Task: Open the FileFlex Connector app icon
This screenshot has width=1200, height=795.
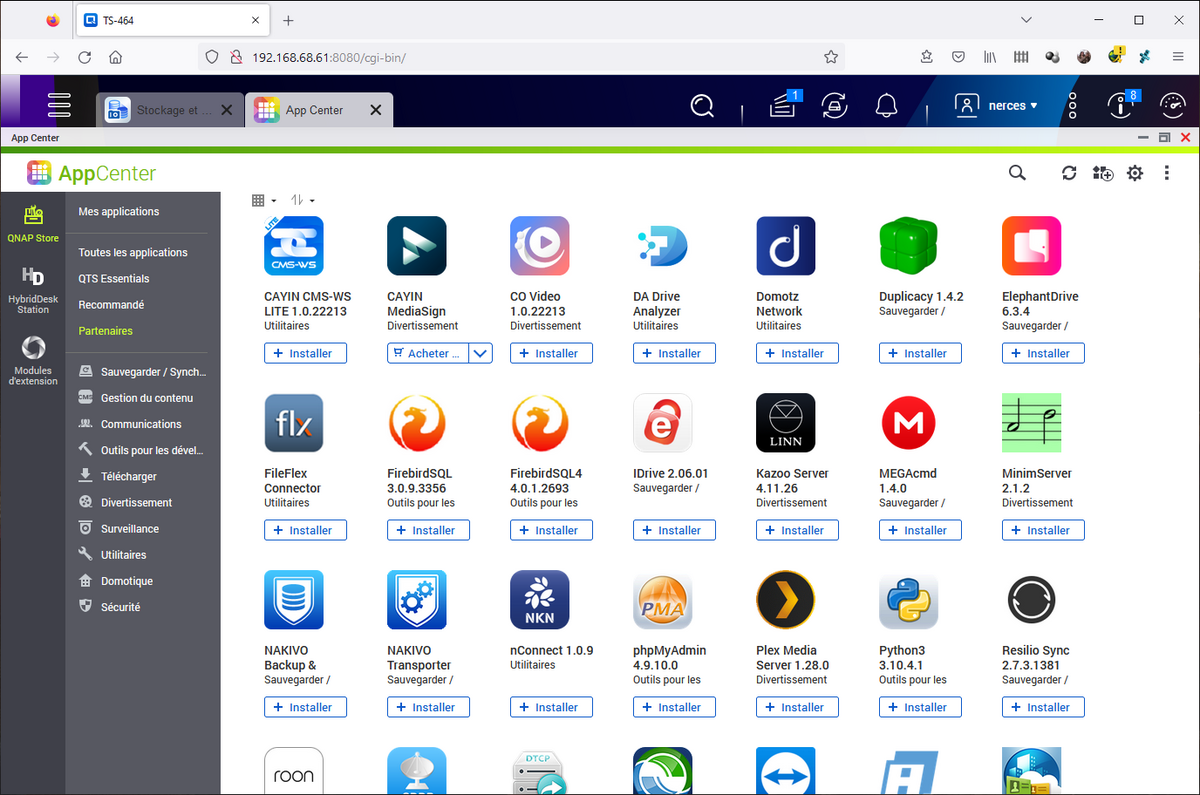Action: pyautogui.click(x=294, y=423)
